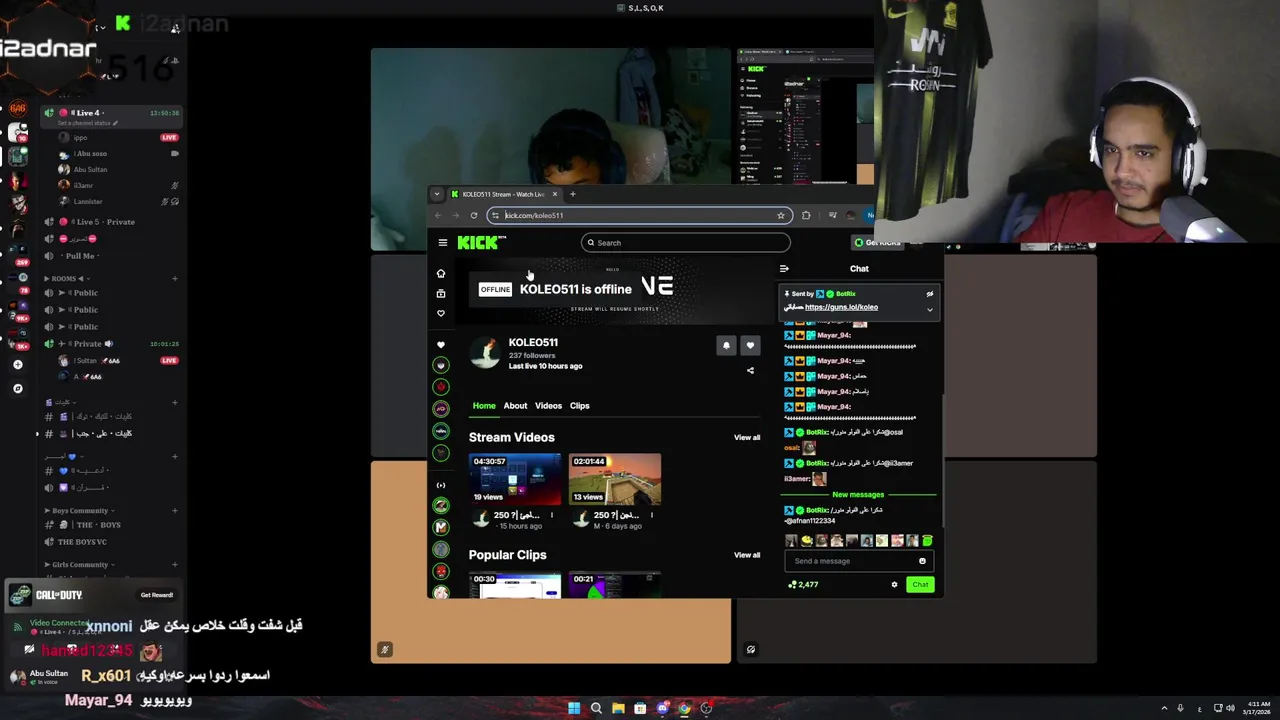
Task: Go to Kick Home icon in sidebar
Action: coord(441,273)
